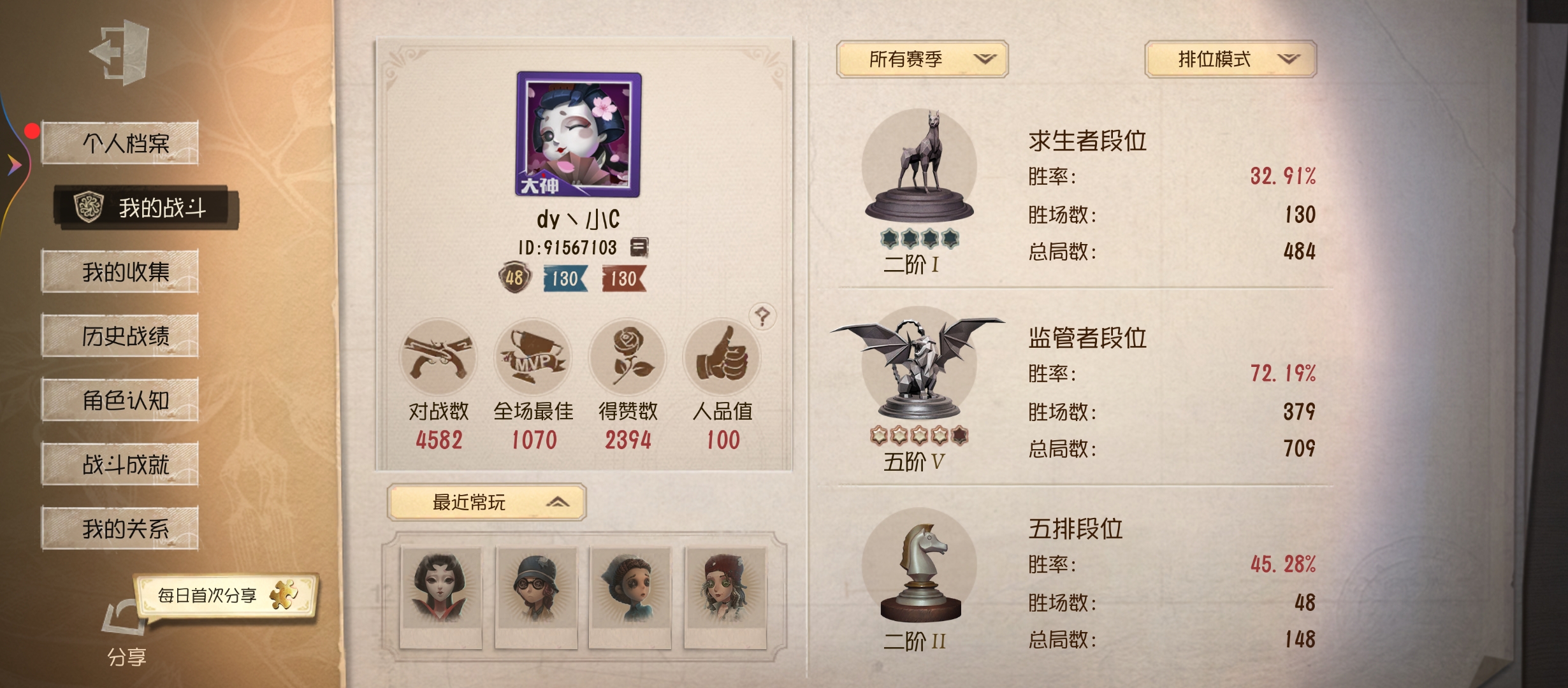Copy the player ID with copy icon

click(x=639, y=247)
